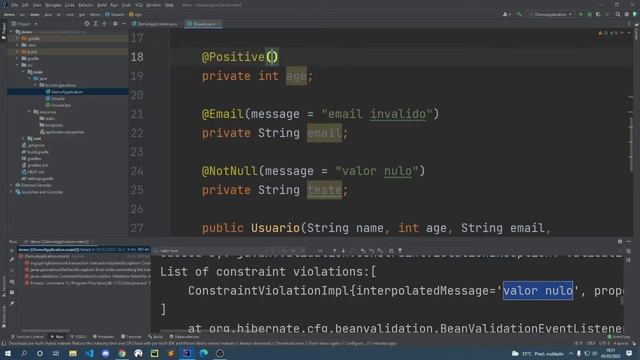Open the View menu

coord(37,5)
